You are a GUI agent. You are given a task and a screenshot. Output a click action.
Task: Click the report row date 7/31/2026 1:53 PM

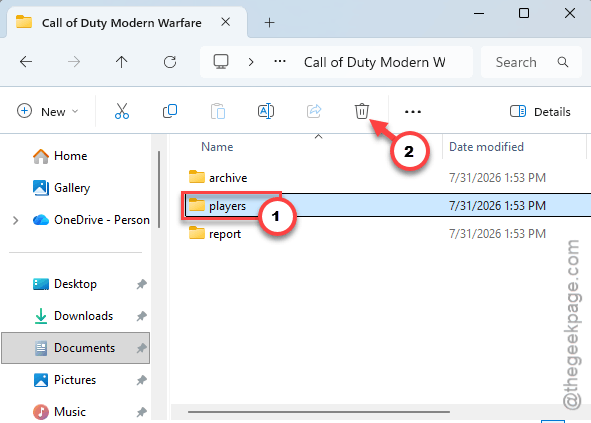pos(497,234)
